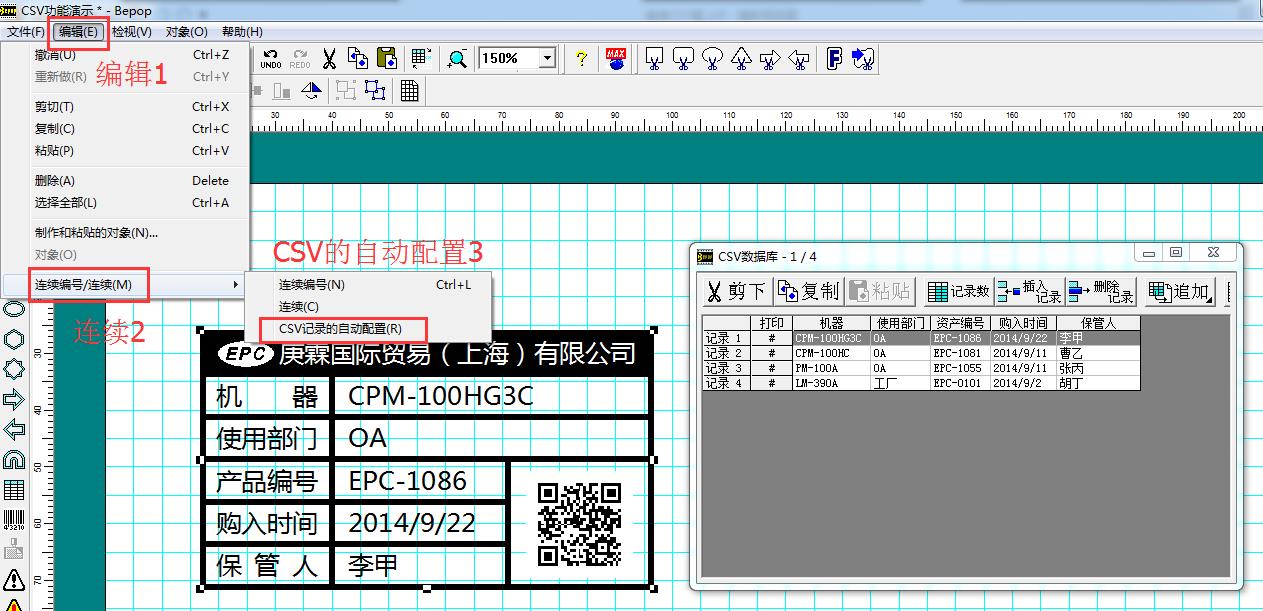Click the paste clipboard icon in main toolbar
The height and width of the screenshot is (611, 1263).
(387, 59)
